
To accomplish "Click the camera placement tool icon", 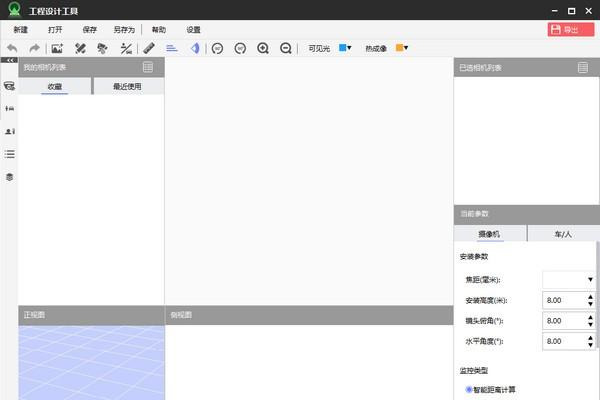I will click(x=102, y=49).
